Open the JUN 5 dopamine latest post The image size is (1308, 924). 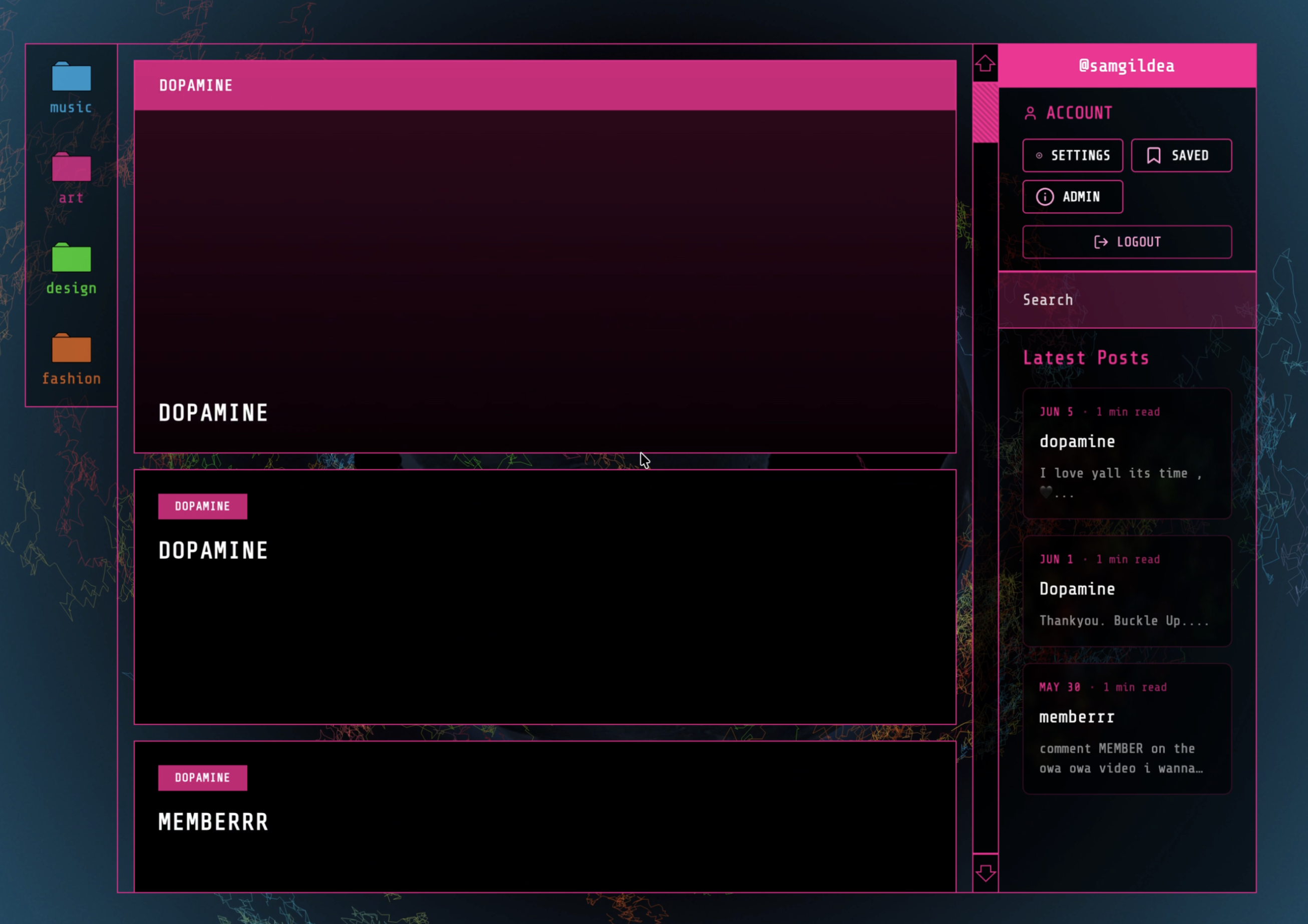point(1127,454)
